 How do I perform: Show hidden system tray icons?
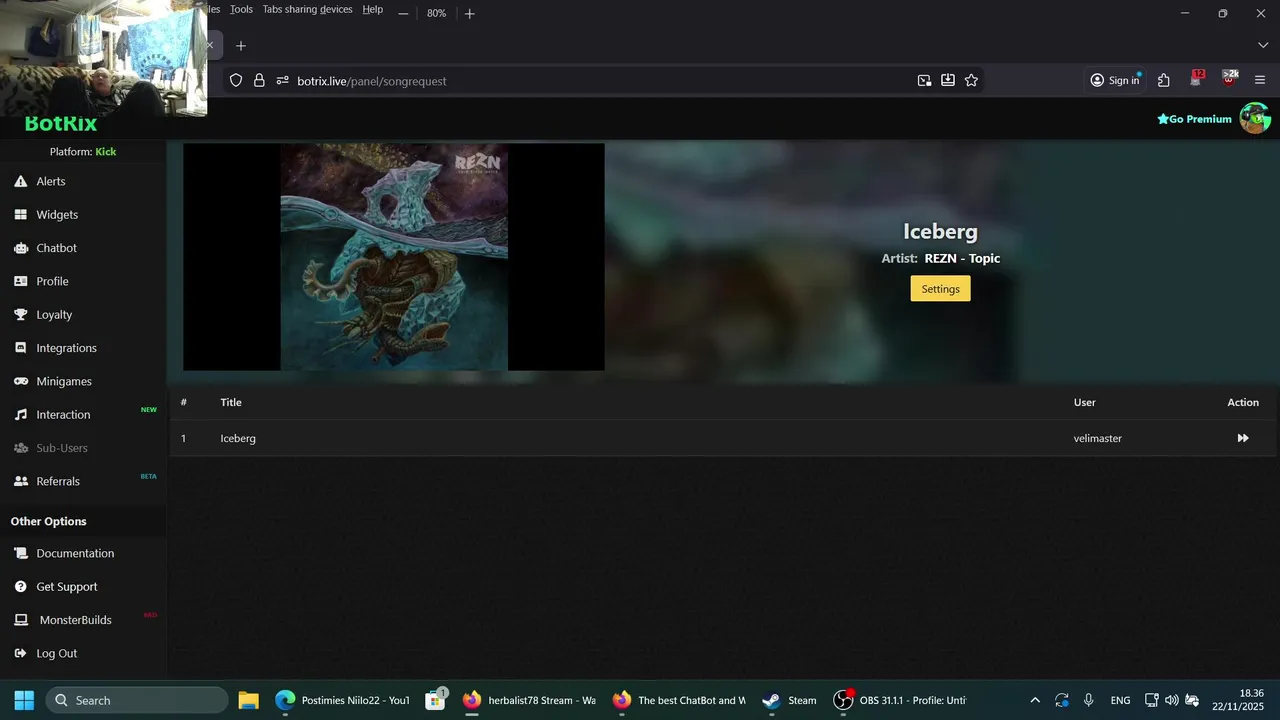tap(1035, 700)
